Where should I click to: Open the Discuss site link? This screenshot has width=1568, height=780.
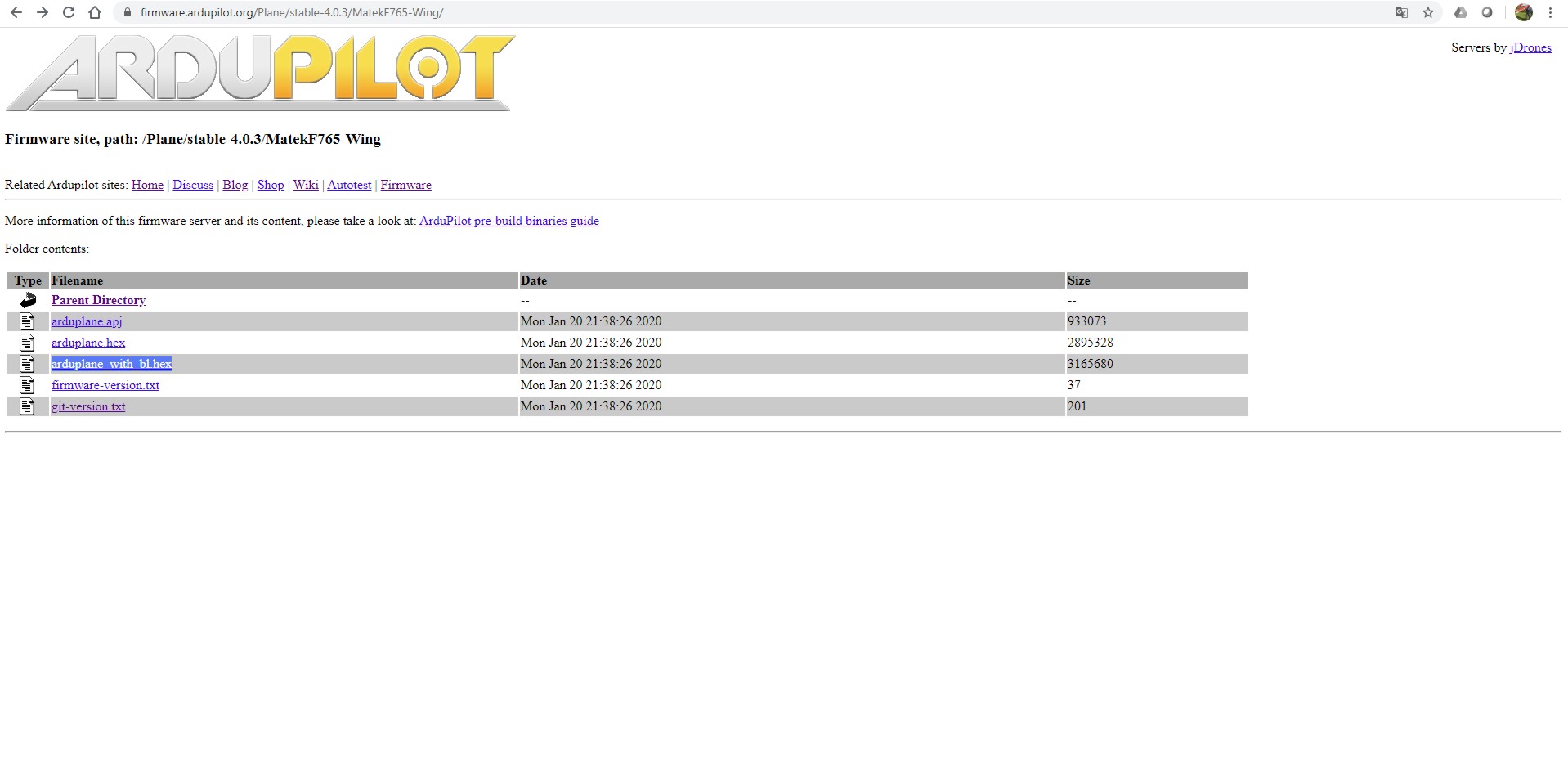(193, 185)
